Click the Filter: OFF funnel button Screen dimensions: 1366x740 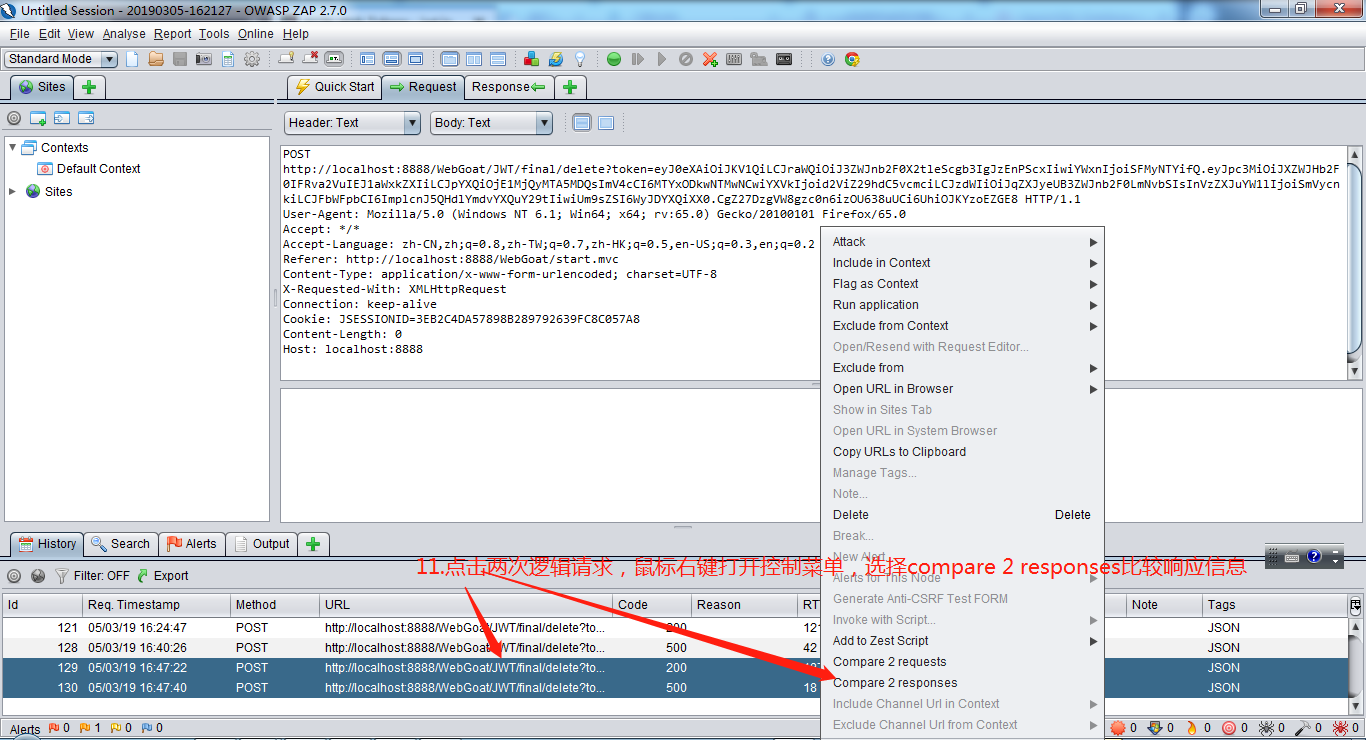coord(92,576)
